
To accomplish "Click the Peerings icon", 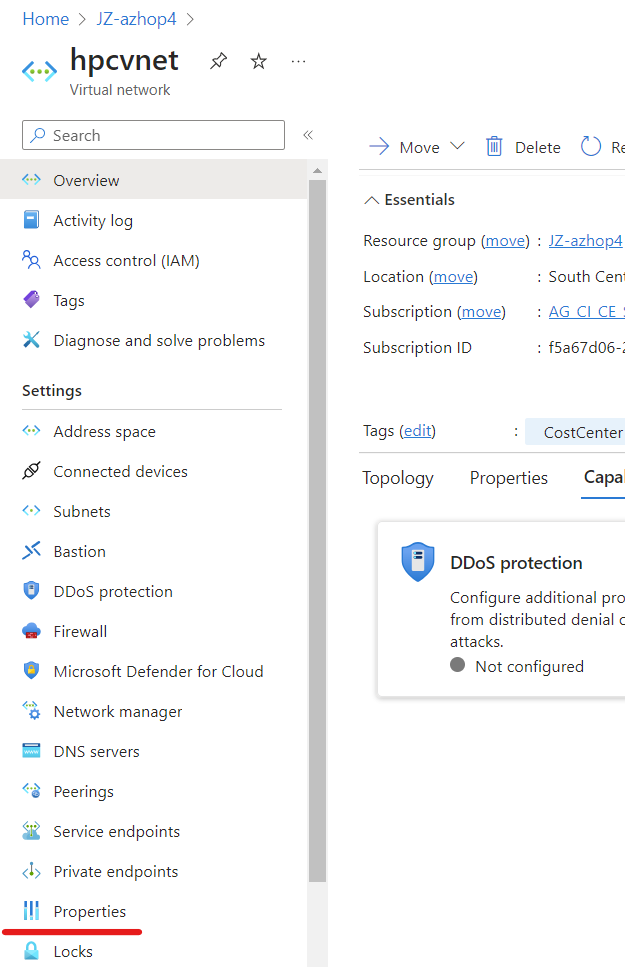I will pyautogui.click(x=31, y=791).
